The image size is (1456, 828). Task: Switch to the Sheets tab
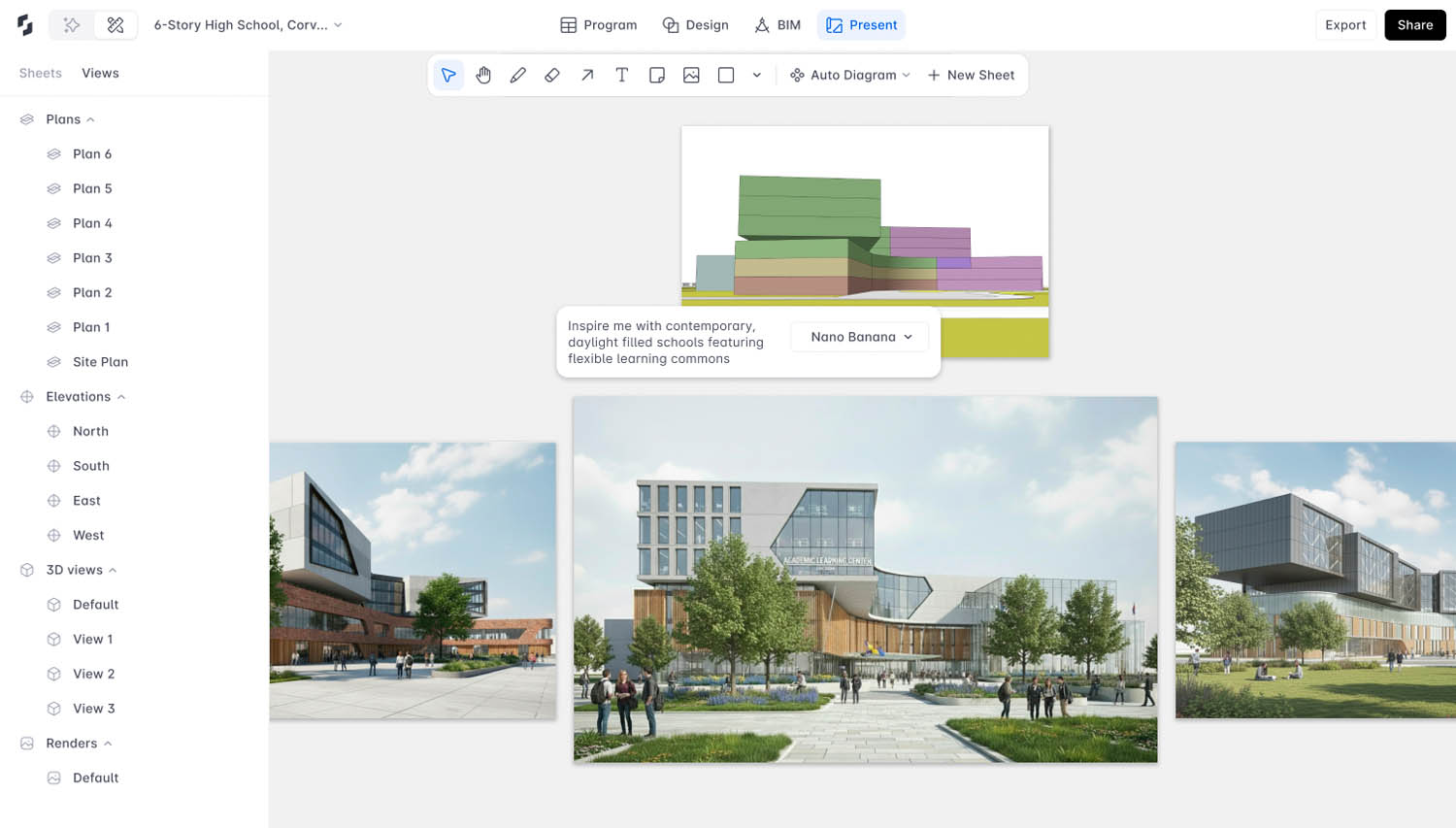(41, 73)
